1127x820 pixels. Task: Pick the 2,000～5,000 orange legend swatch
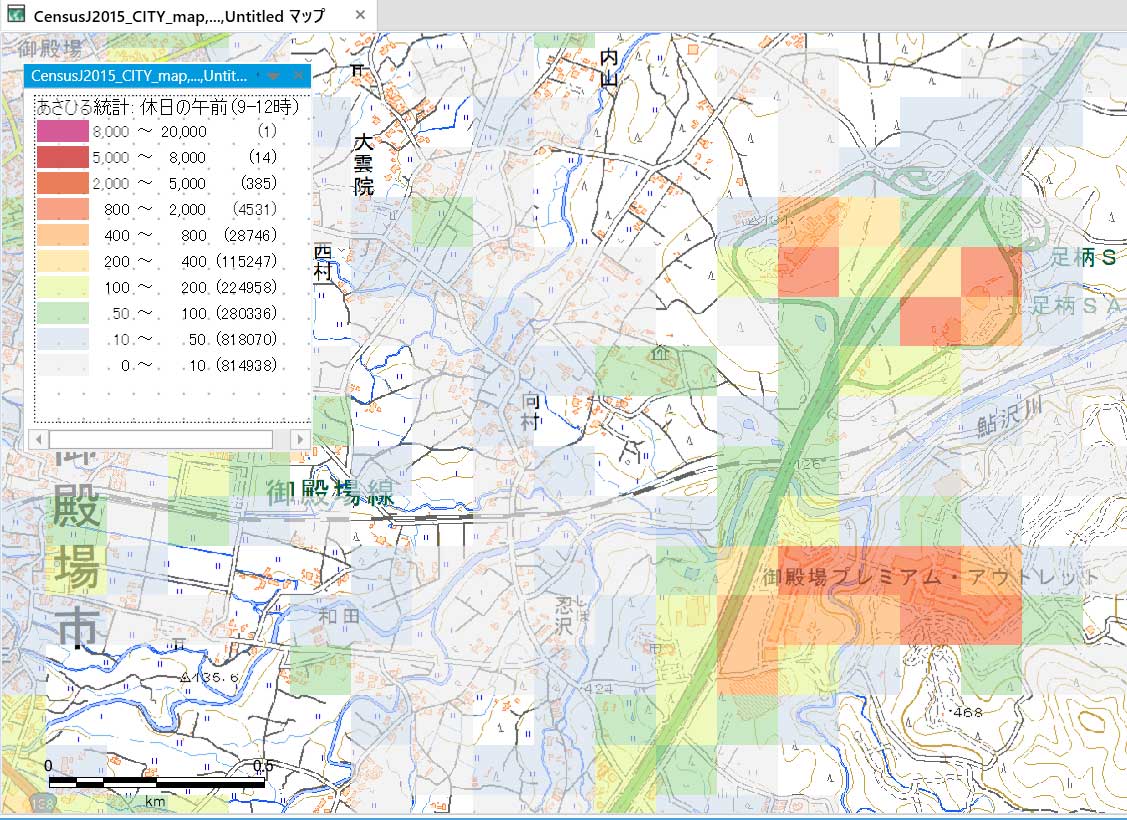tap(62, 183)
